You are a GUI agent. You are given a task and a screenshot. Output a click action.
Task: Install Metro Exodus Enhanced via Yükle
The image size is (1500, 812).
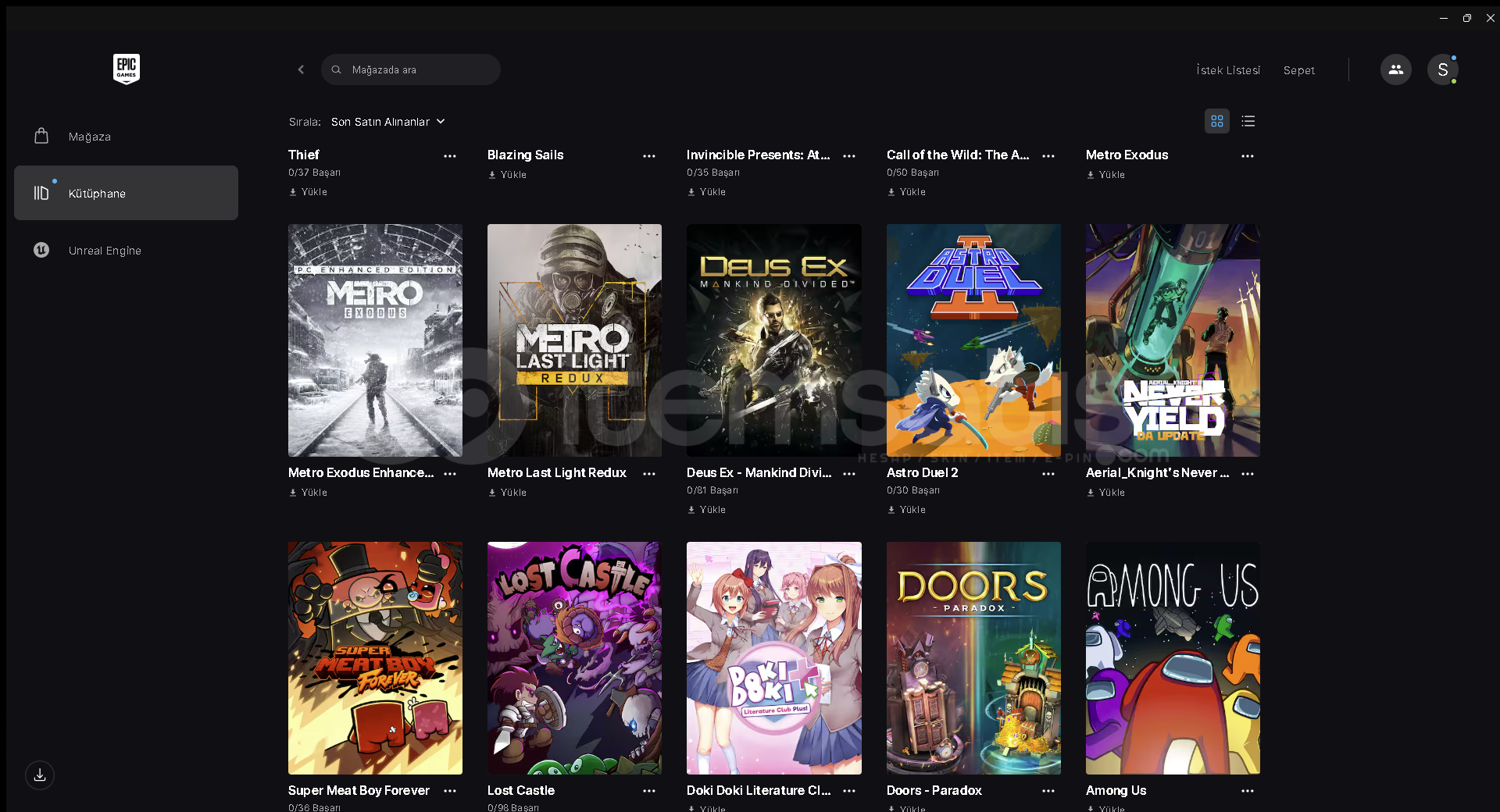point(309,493)
